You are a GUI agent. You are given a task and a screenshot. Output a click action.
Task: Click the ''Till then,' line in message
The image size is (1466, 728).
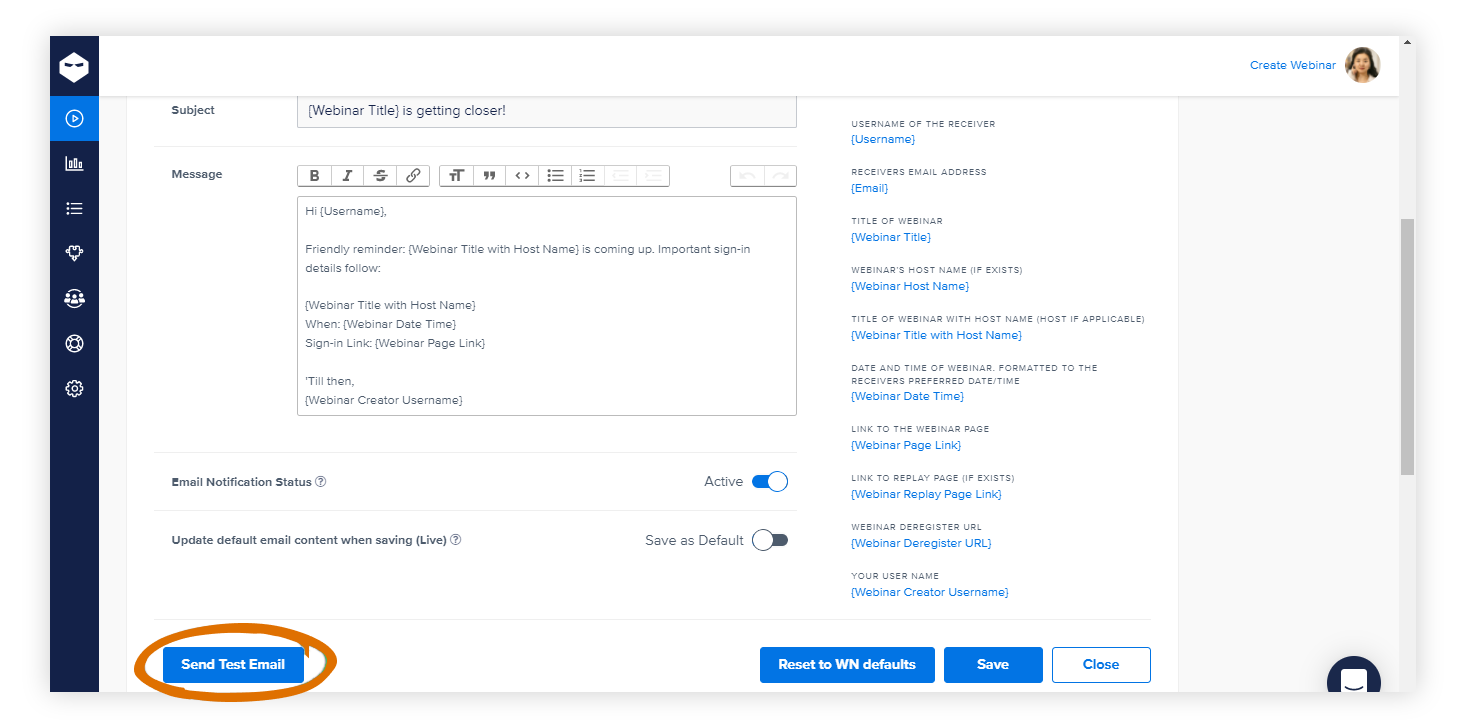330,381
